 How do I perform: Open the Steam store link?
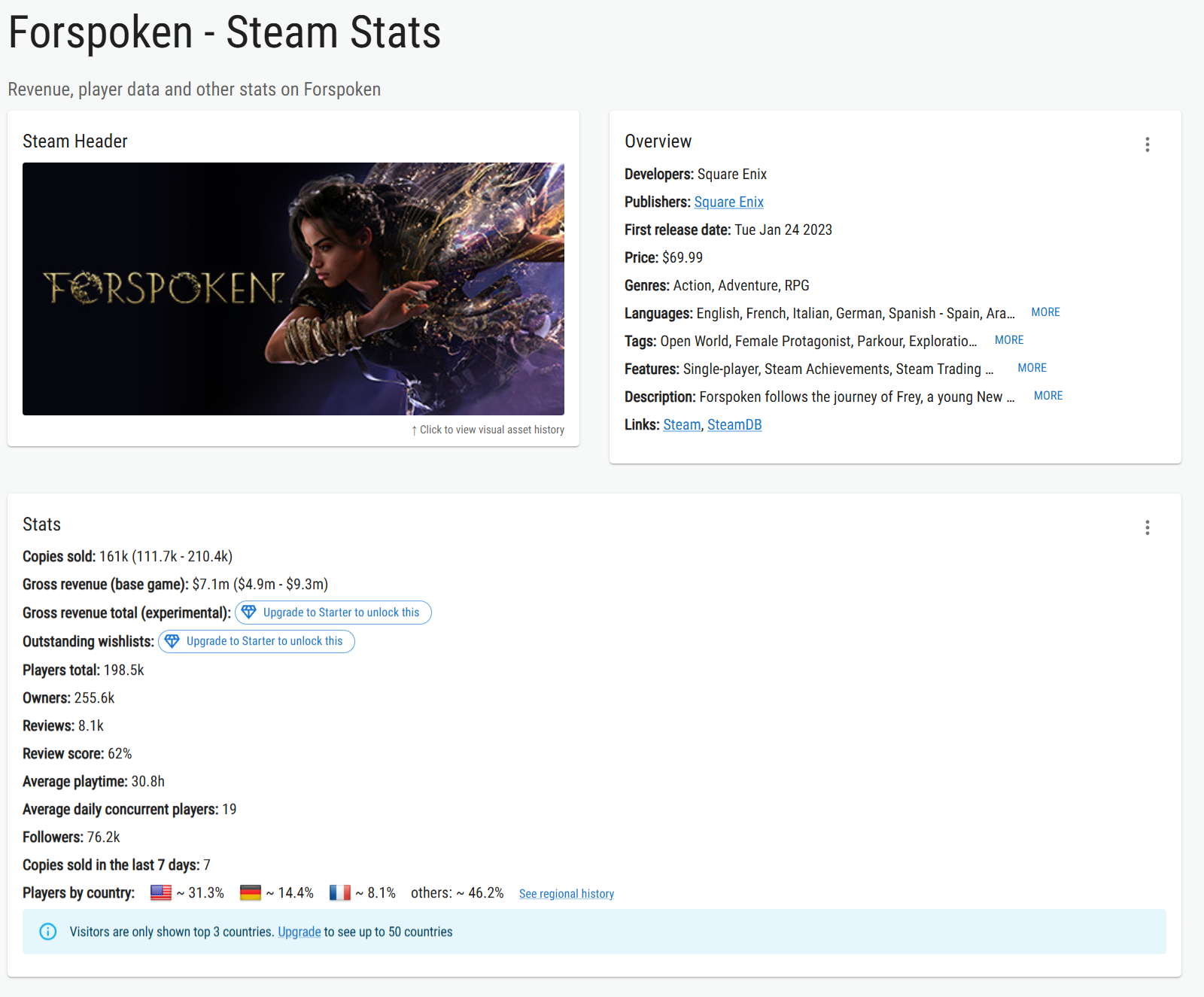(682, 424)
